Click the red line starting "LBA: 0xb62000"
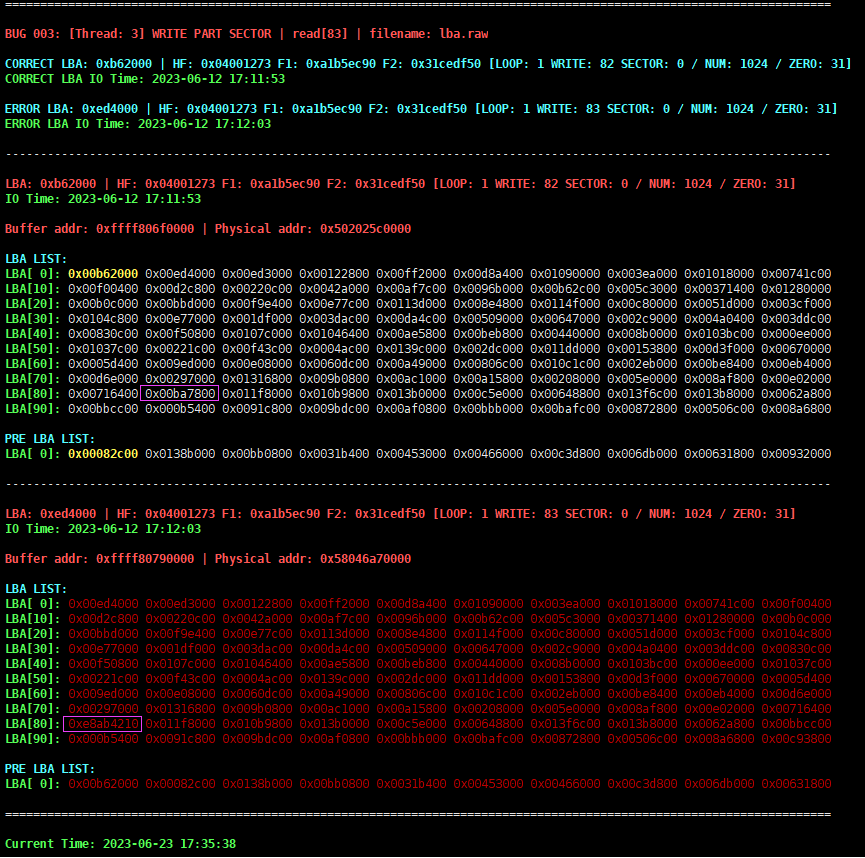Screen dimensions: 865x858 pos(401,184)
